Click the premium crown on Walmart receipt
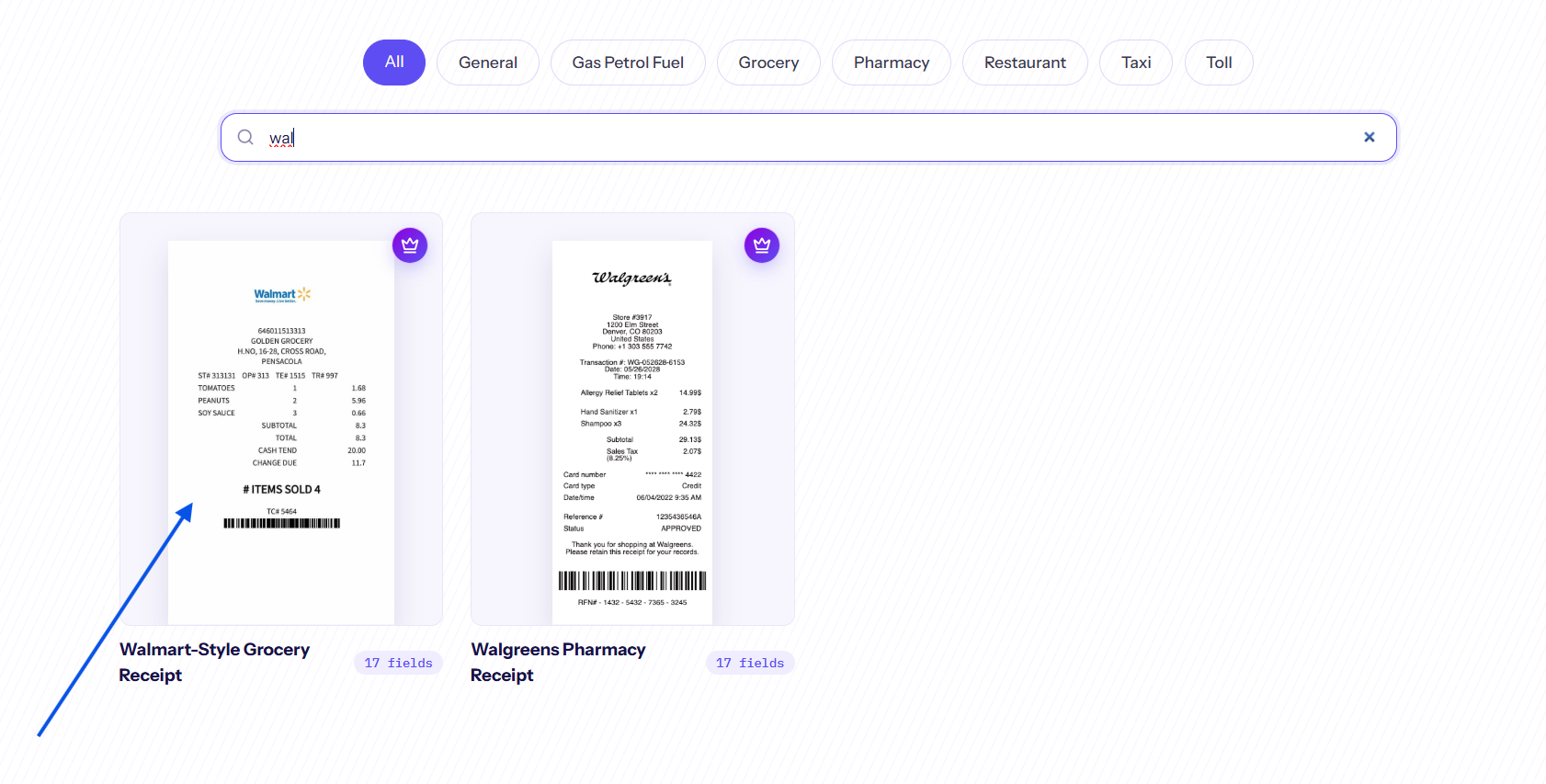The height and width of the screenshot is (784, 1546). coord(410,245)
